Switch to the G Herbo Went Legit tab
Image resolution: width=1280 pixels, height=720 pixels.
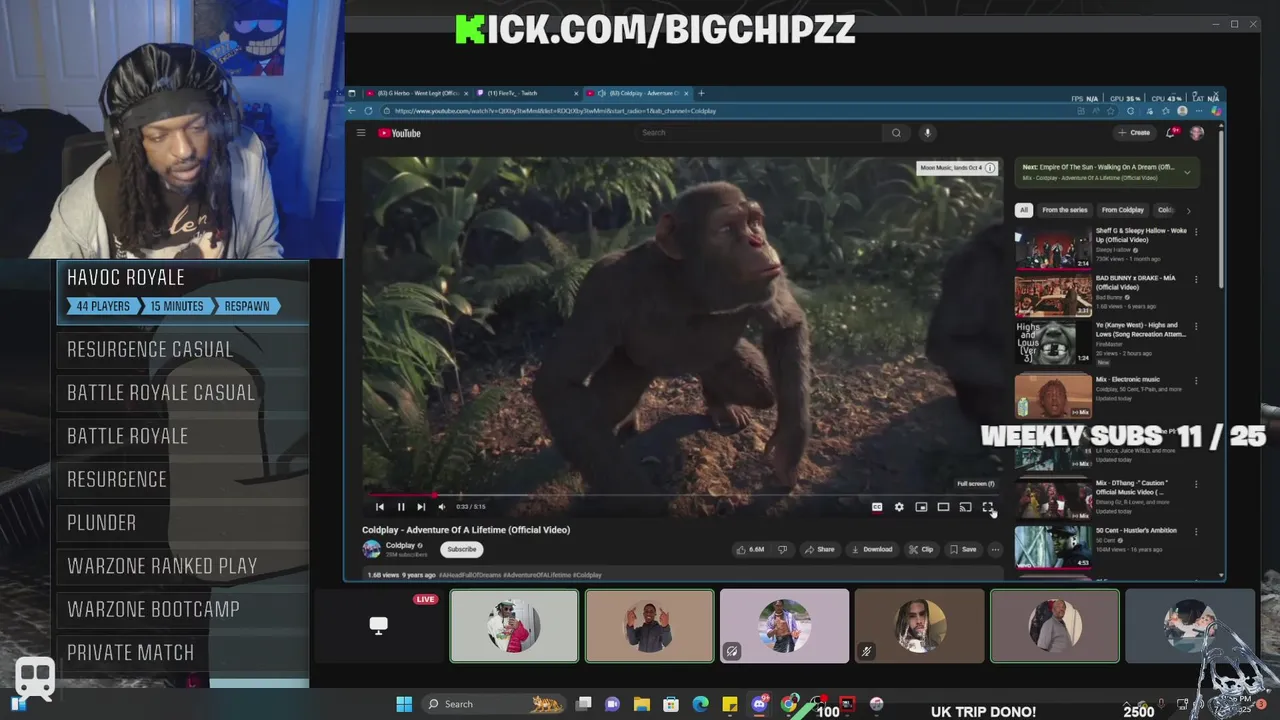(416, 93)
